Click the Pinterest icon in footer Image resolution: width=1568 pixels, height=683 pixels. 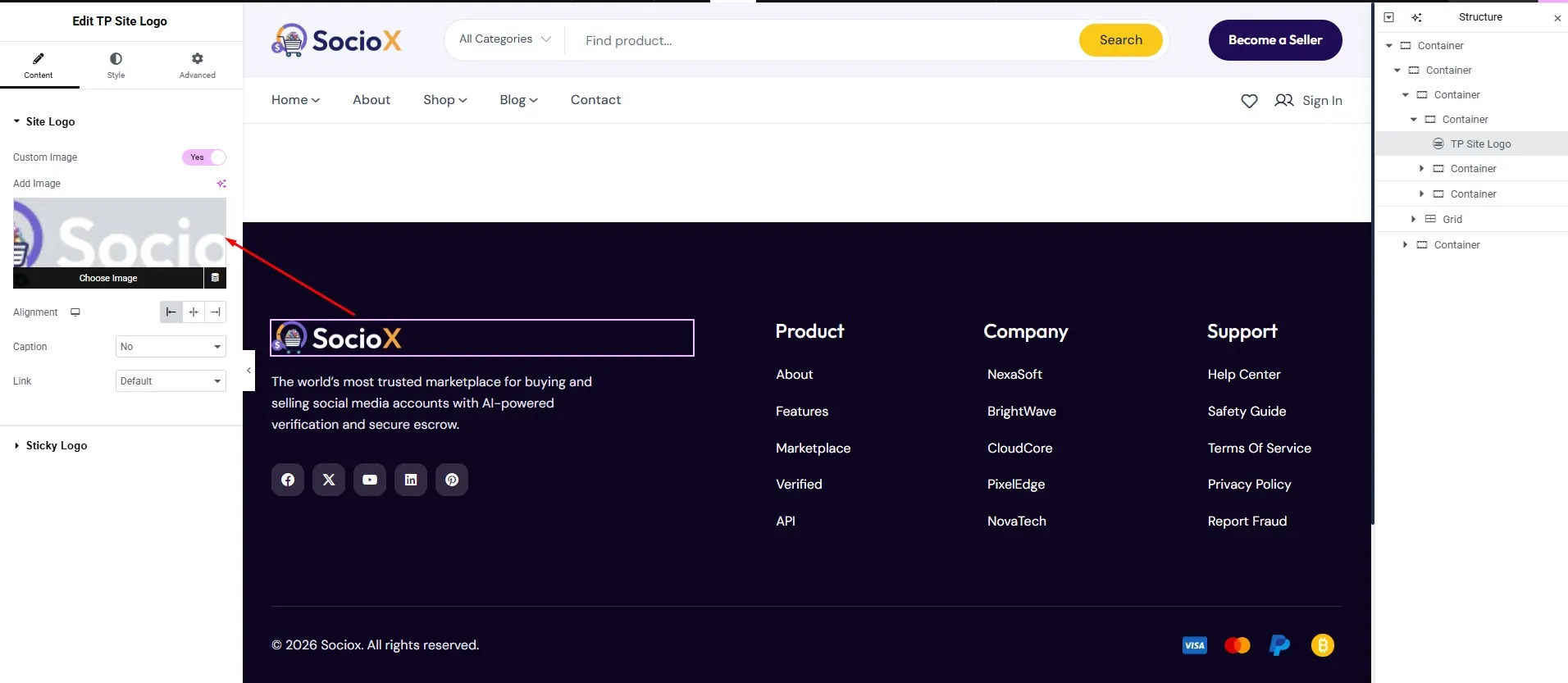[452, 480]
